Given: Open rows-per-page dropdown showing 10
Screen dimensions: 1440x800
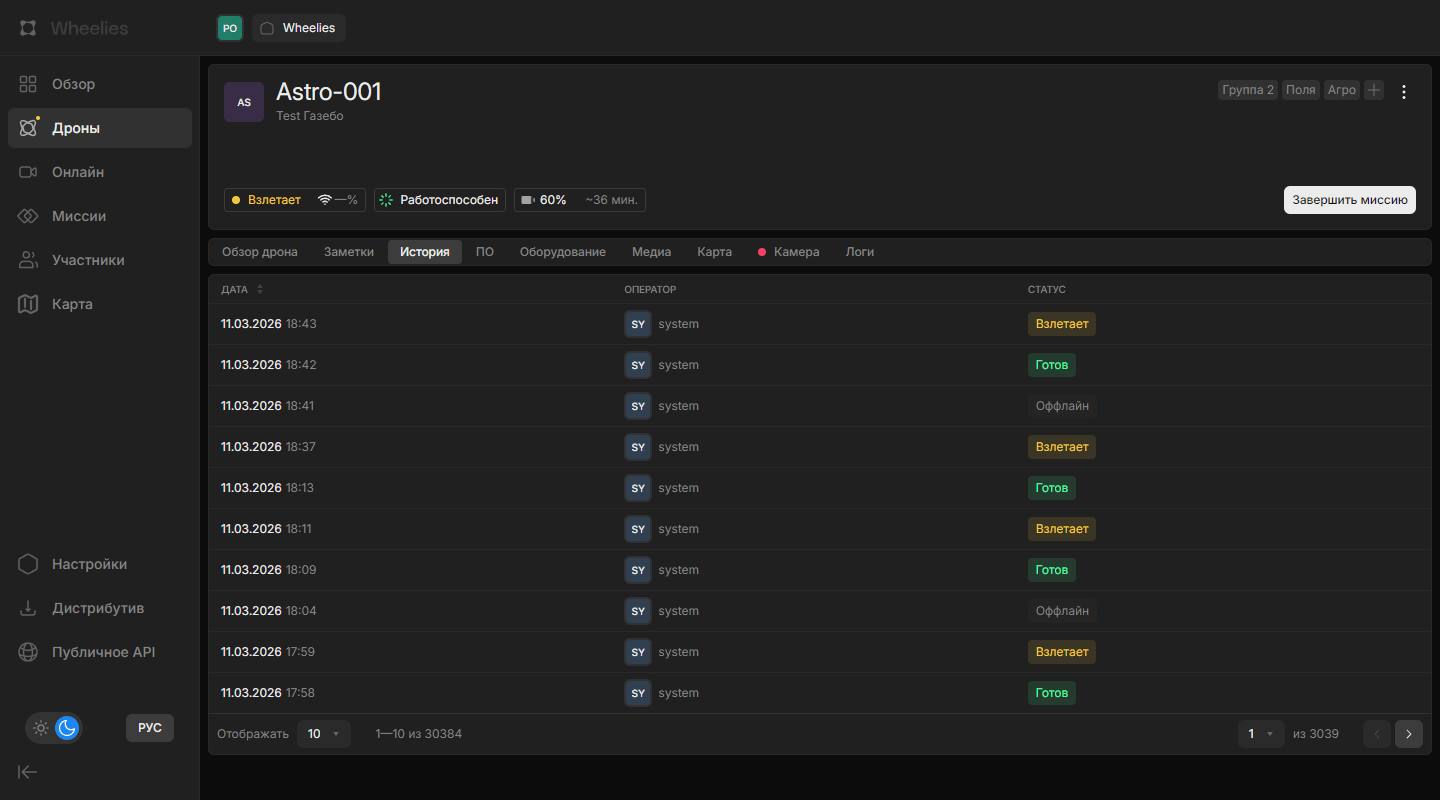Looking at the screenshot, I should pos(324,734).
